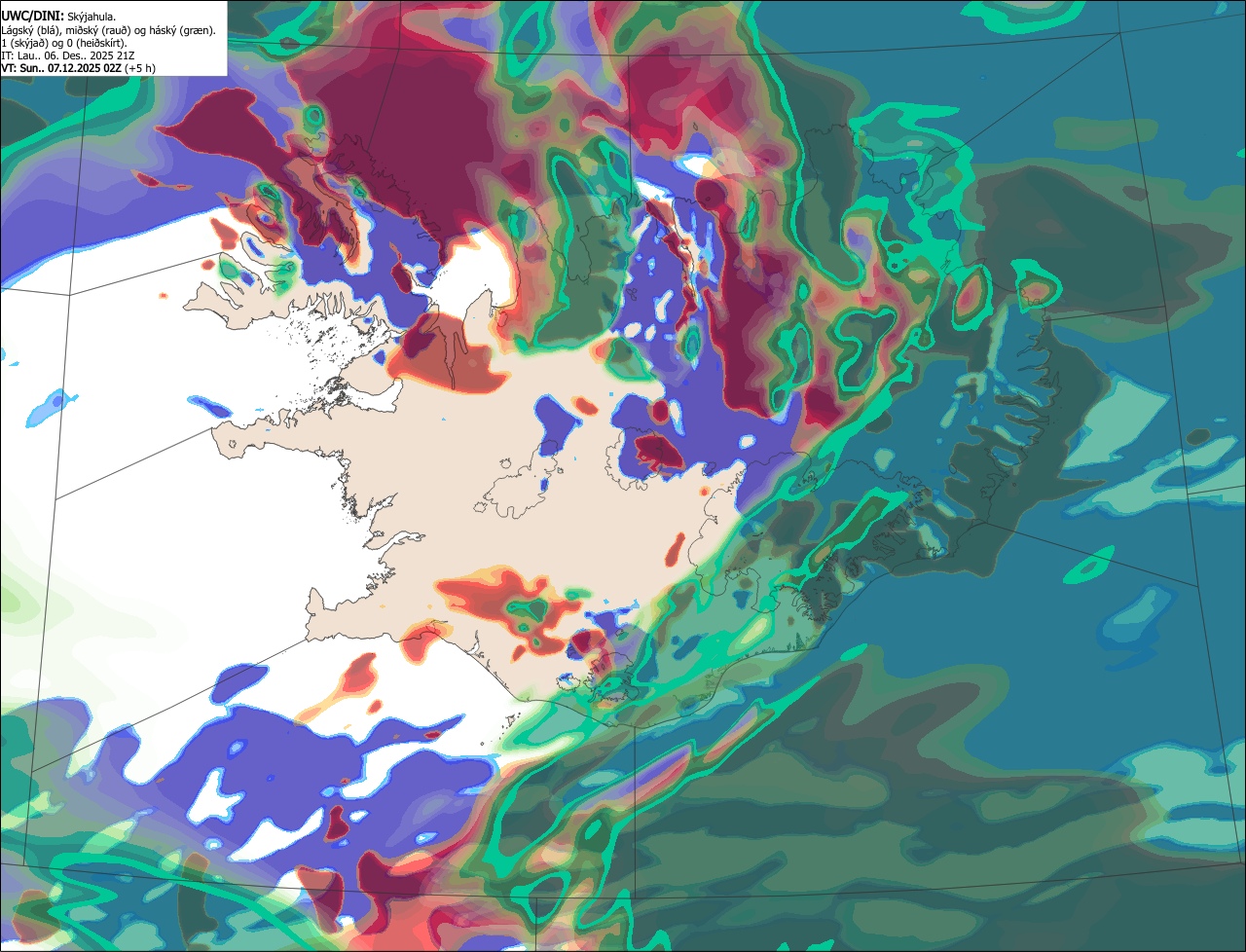Click the 'UWC/DINI: Skýjahula.' title line
Viewport: 1246px width, 952px height.
coord(58,17)
